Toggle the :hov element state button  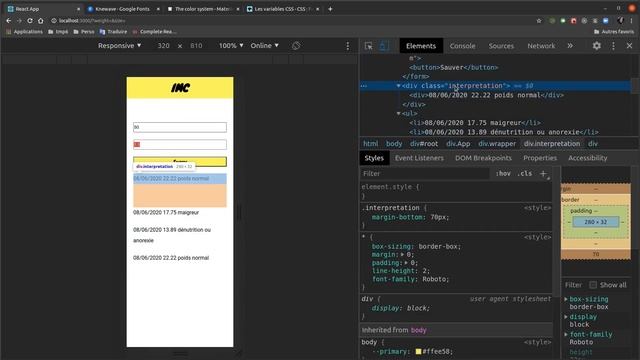tap(503, 173)
